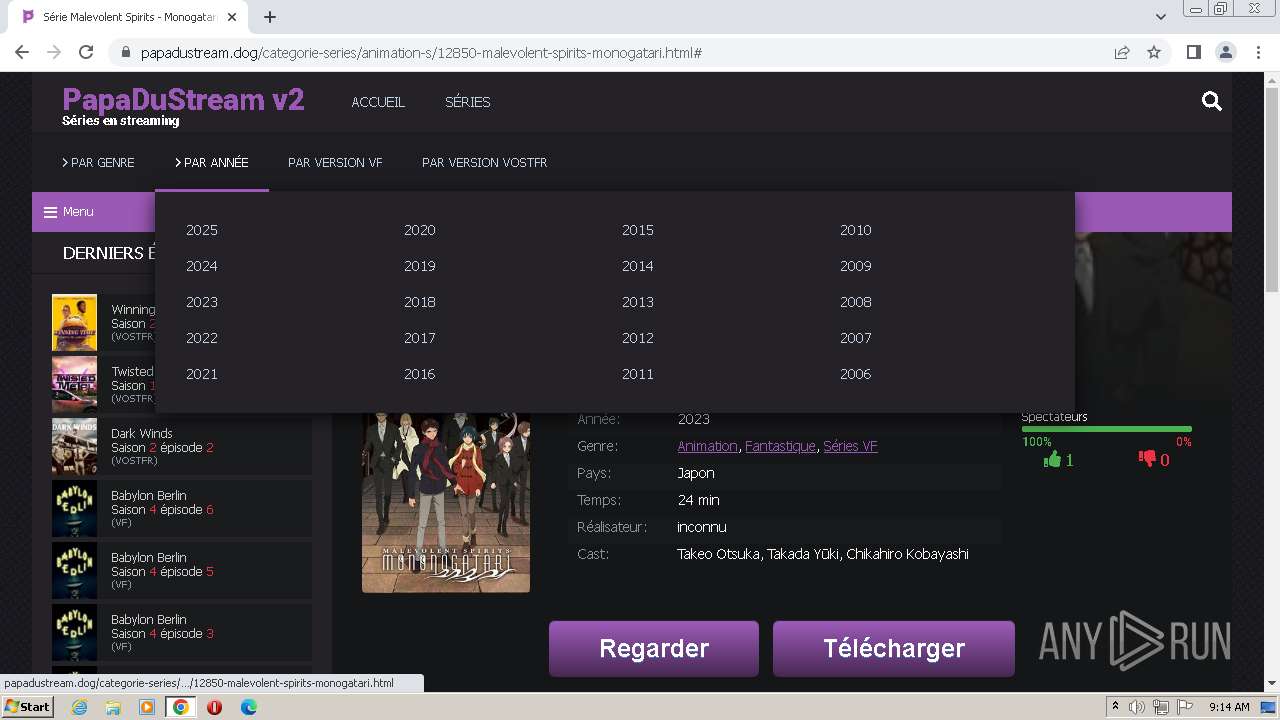The width and height of the screenshot is (1280, 720).
Task: View site information via the lock icon
Action: point(125,52)
